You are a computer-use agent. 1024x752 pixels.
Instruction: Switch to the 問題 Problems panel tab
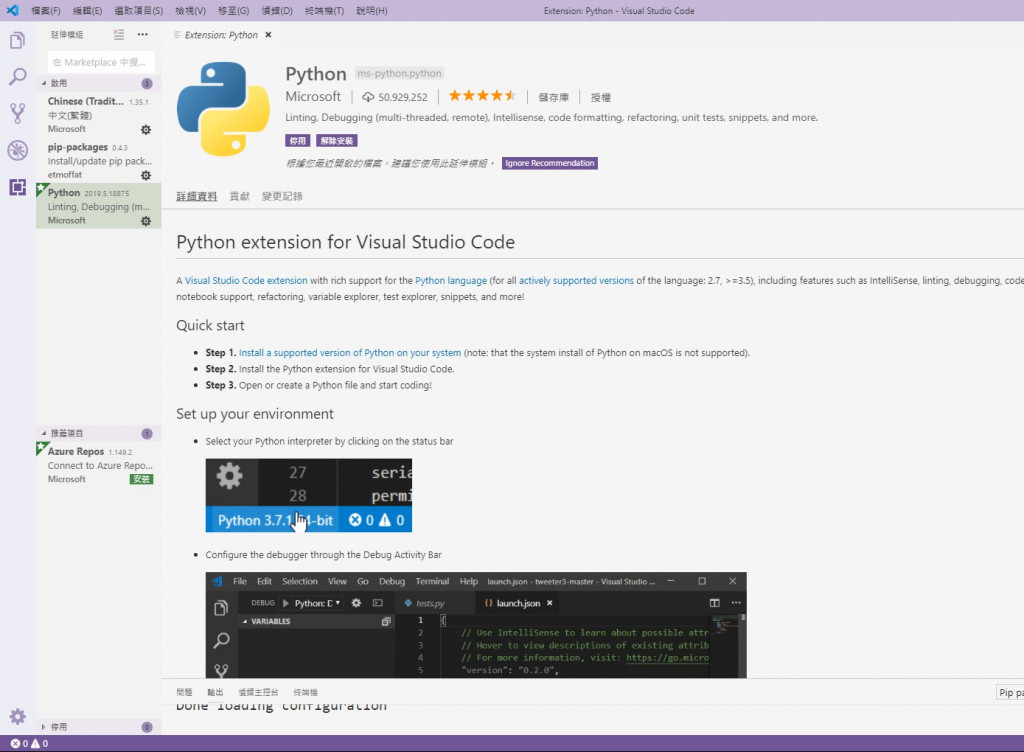pos(184,692)
